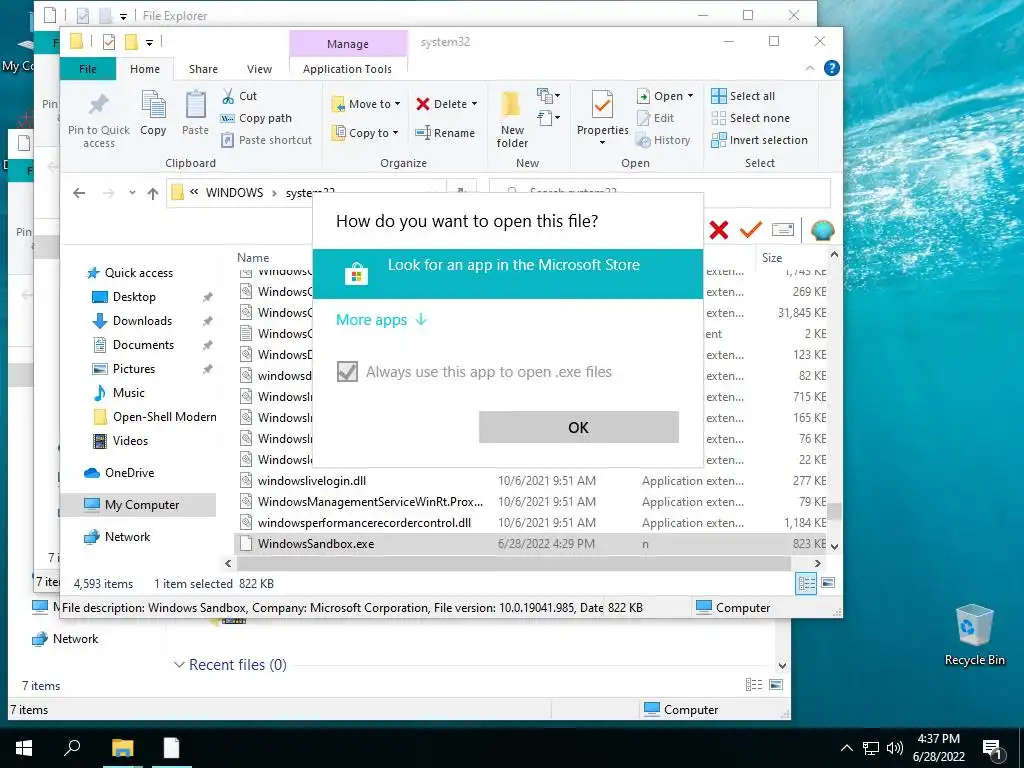Expand the Copy to dropdown
The width and height of the screenshot is (1024, 768).
(x=395, y=133)
